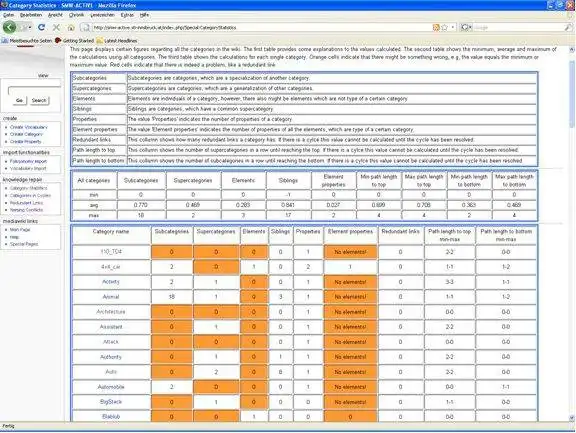Open the Automobile category link

(x=111, y=387)
